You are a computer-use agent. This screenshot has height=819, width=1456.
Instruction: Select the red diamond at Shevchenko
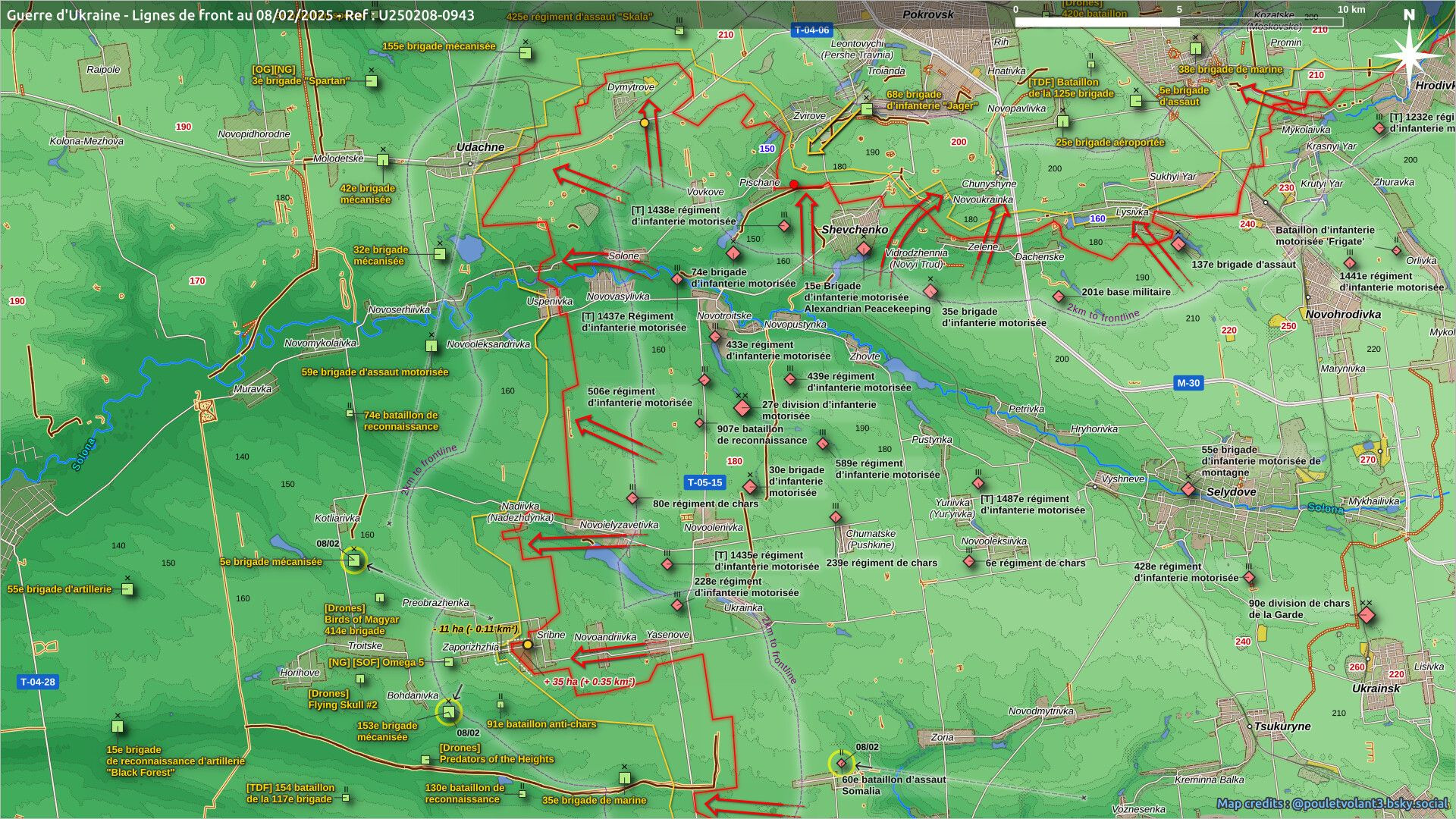pyautogui.click(x=863, y=249)
